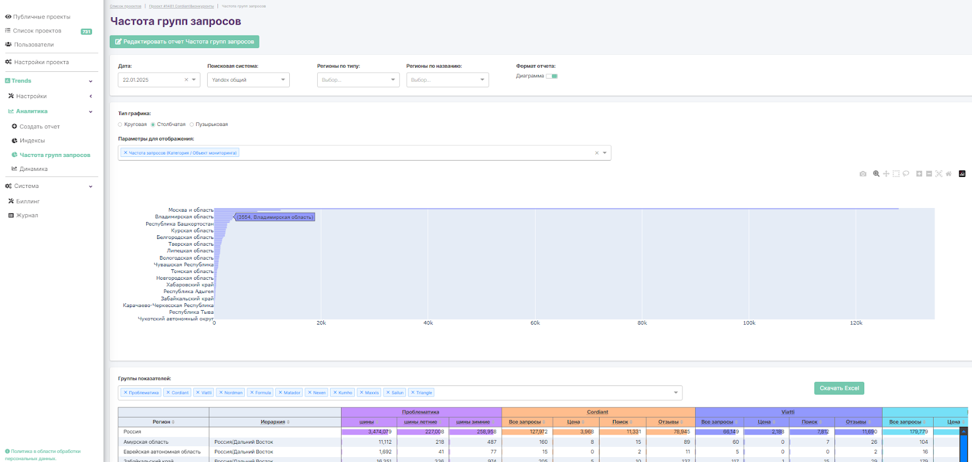Open Динамика in the sidebar menu

click(33, 169)
